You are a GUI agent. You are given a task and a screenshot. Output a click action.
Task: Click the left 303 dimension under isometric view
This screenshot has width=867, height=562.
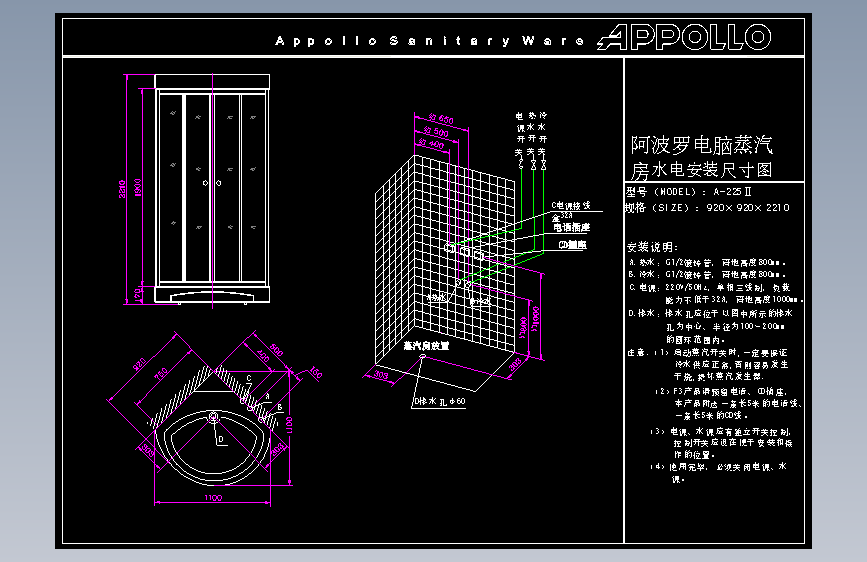click(x=381, y=376)
